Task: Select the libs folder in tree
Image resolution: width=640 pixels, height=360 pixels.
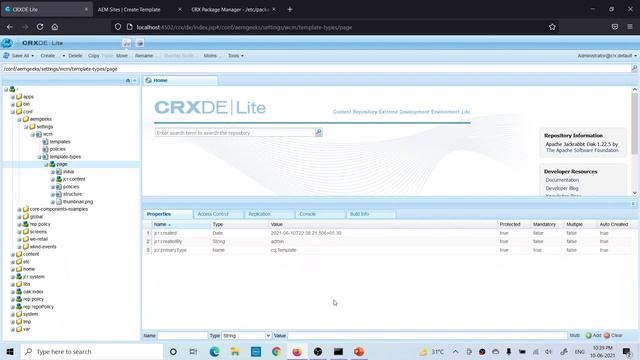Action: tap(27, 284)
